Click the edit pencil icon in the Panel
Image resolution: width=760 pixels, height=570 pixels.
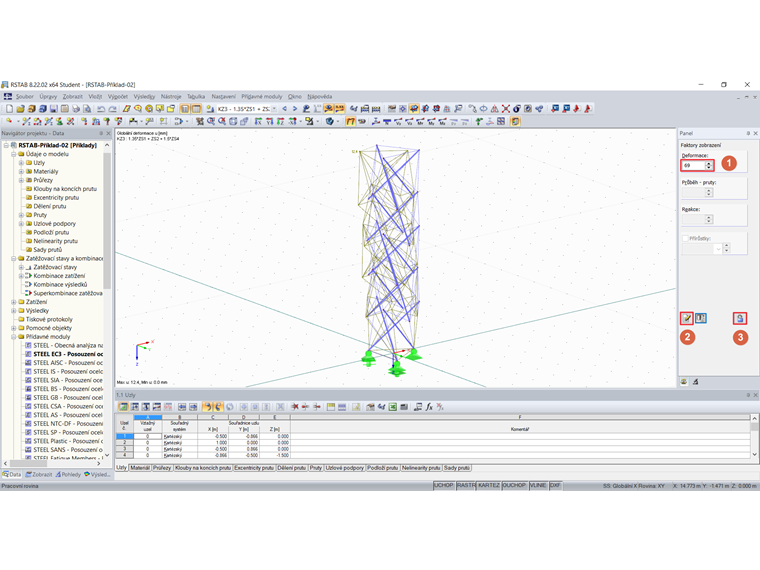tap(686, 318)
